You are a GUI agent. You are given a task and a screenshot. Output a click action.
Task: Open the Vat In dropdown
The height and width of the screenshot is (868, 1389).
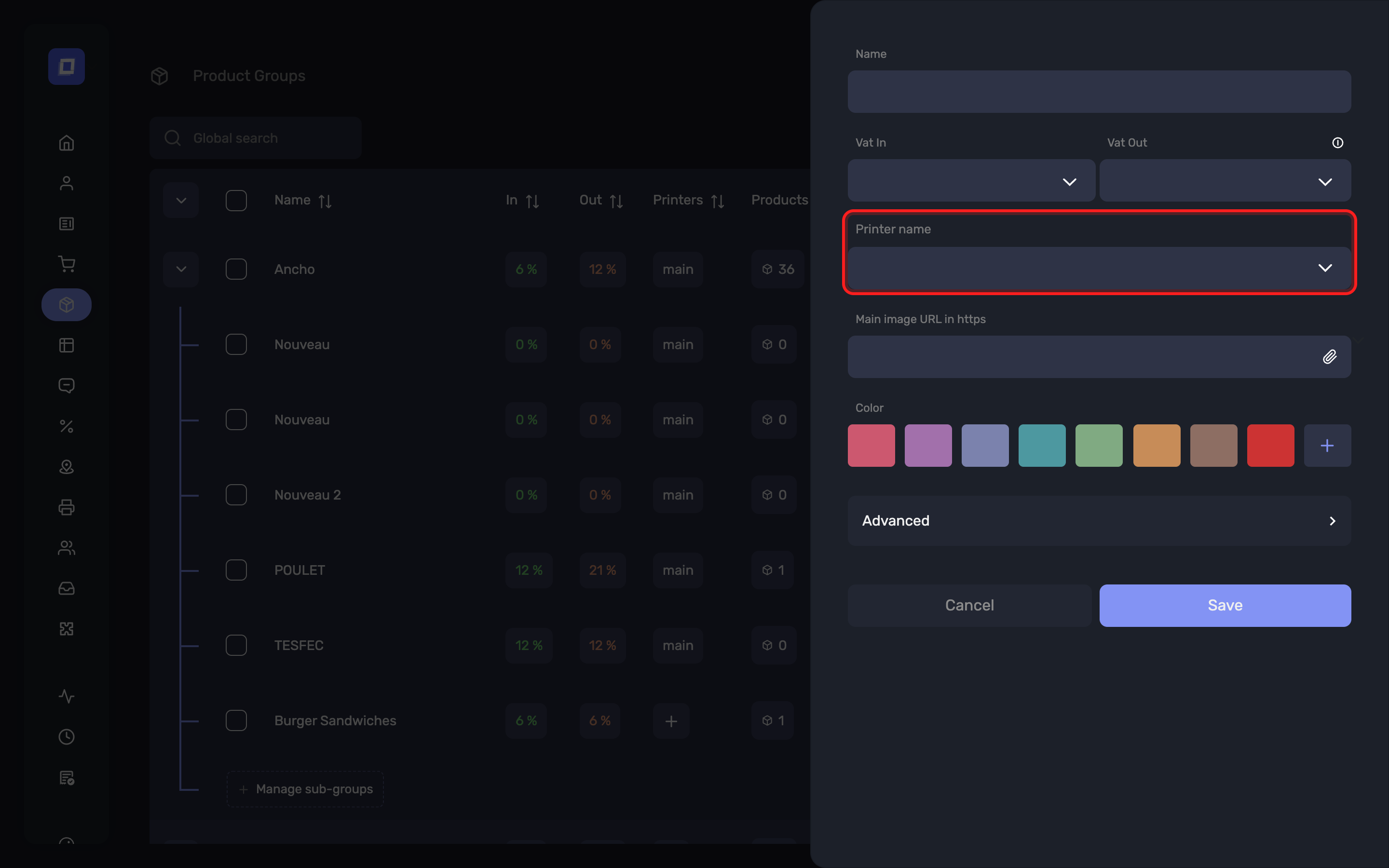click(971, 181)
